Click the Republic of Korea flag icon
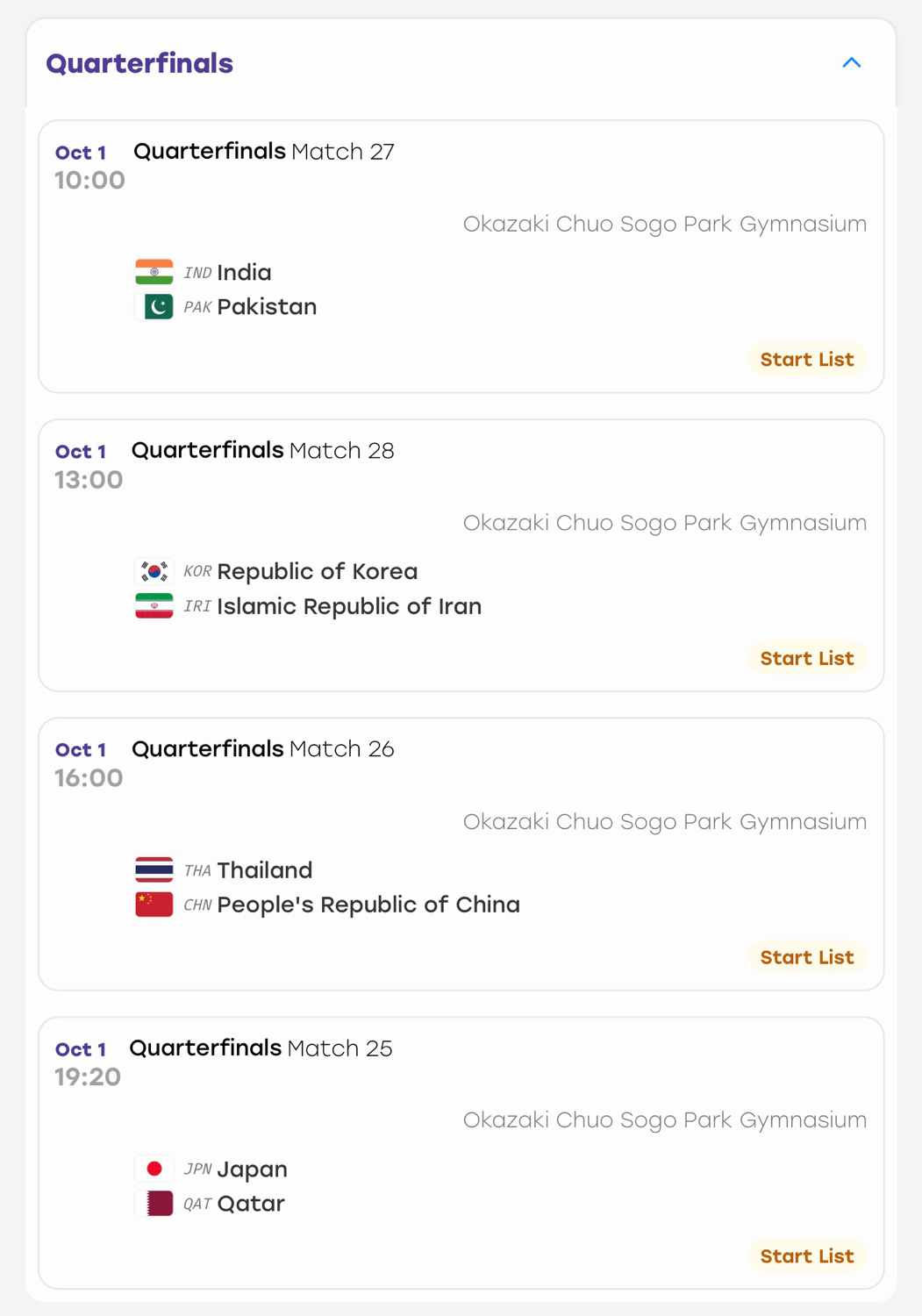The width and height of the screenshot is (922, 1316). (154, 571)
